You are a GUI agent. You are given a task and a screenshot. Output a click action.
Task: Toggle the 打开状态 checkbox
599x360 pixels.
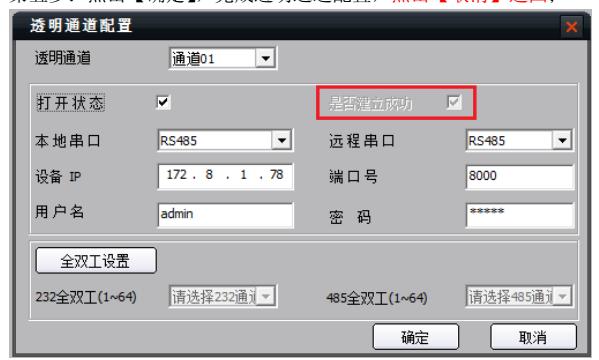163,102
